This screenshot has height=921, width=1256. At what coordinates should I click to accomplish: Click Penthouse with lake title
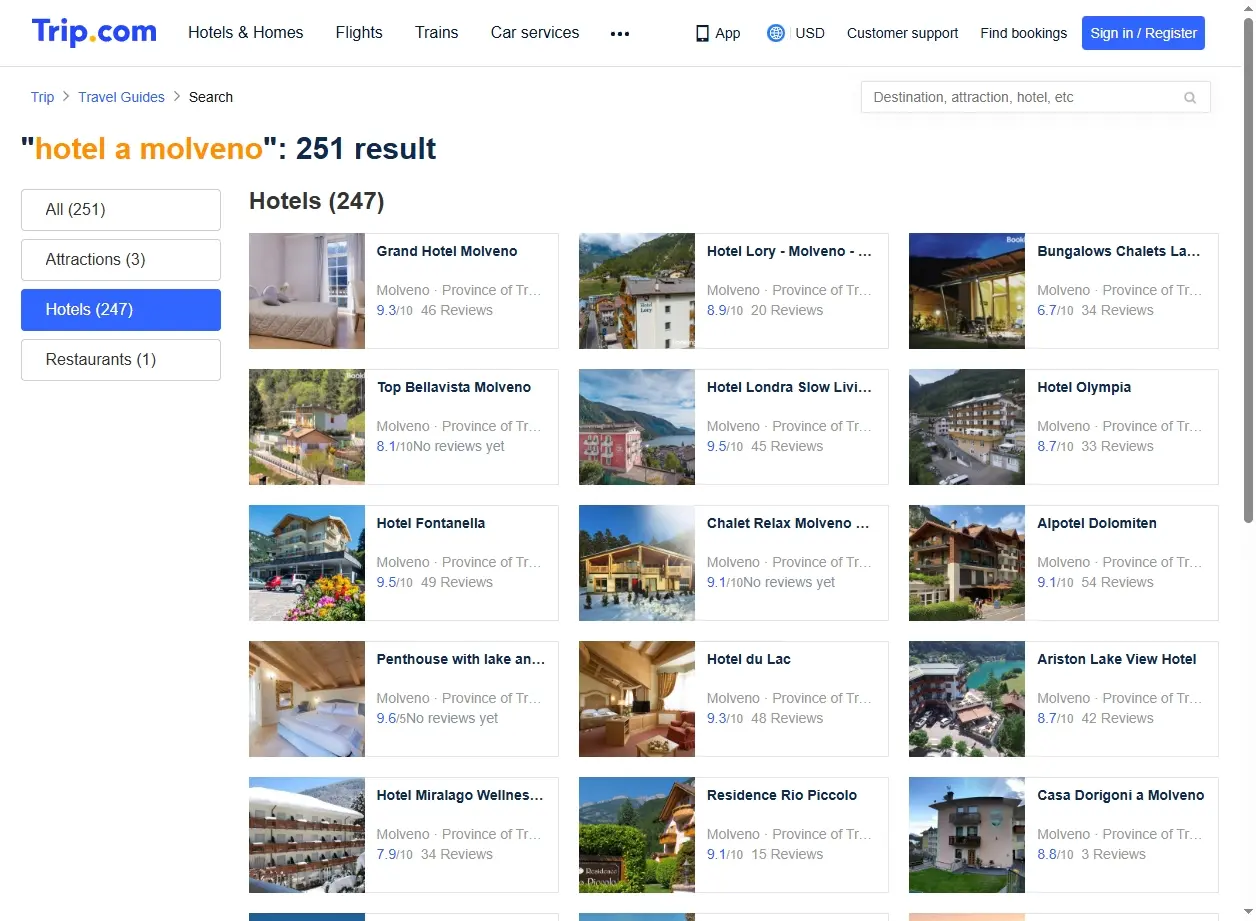pos(461,659)
